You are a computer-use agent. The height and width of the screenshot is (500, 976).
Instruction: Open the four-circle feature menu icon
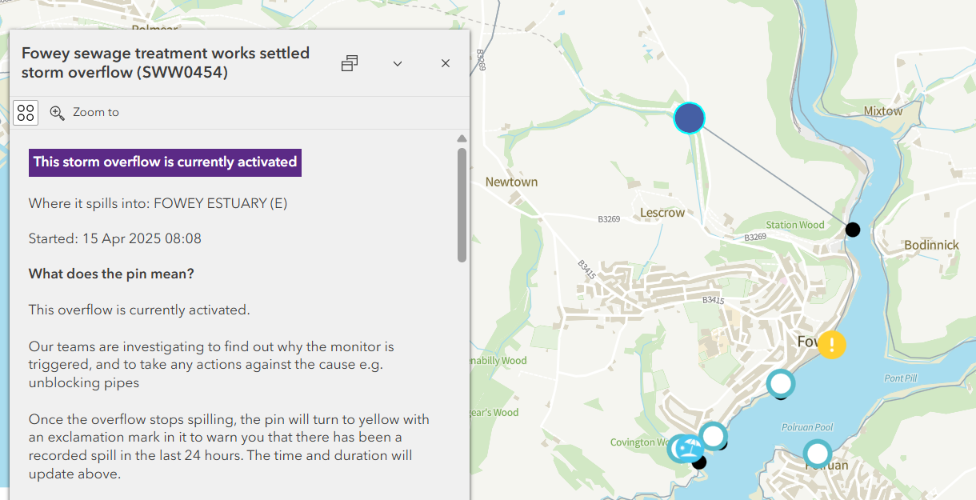[x=26, y=112]
